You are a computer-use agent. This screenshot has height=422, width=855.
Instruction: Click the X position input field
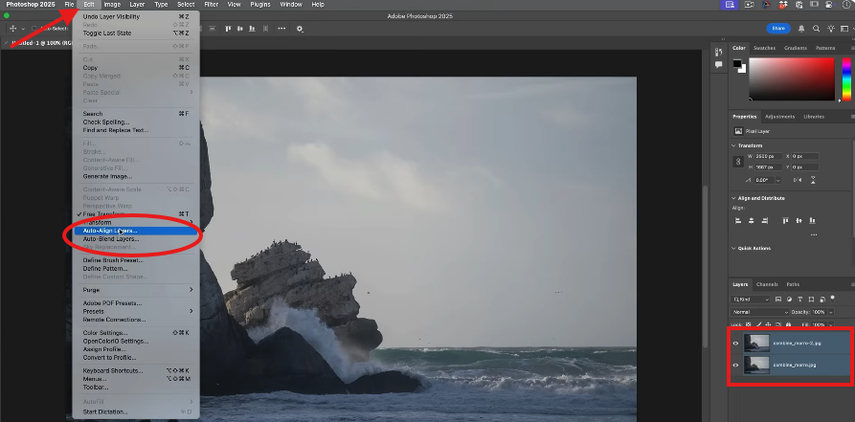click(805, 156)
